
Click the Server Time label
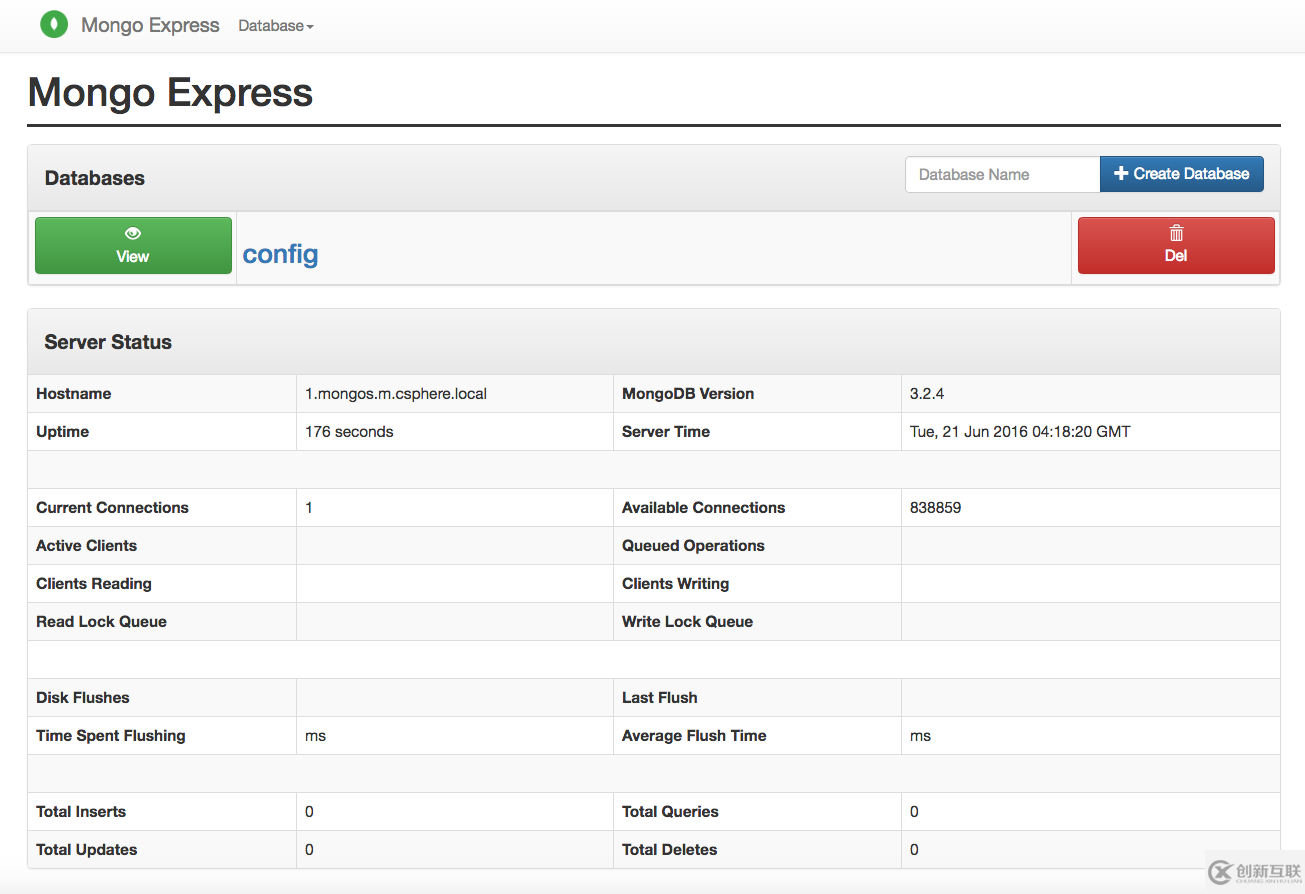(x=666, y=432)
